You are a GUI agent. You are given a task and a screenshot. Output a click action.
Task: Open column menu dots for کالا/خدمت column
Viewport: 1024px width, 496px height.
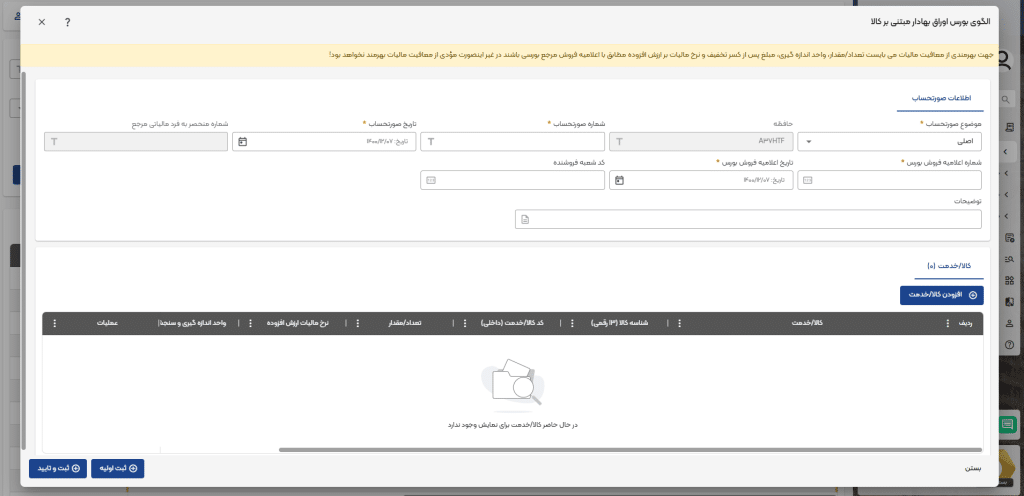click(681, 324)
